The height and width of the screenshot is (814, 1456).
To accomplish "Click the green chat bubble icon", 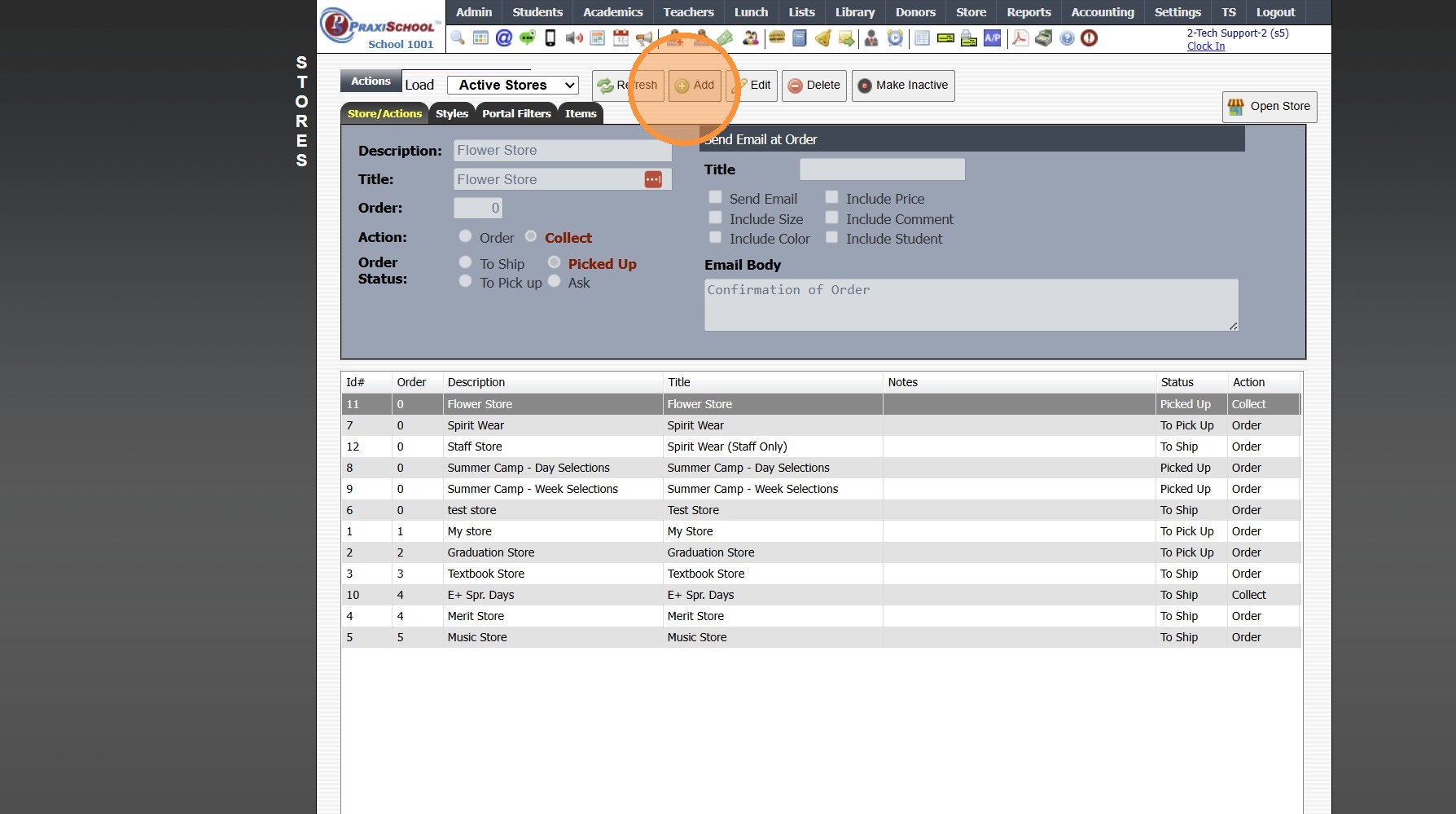I will (528, 38).
